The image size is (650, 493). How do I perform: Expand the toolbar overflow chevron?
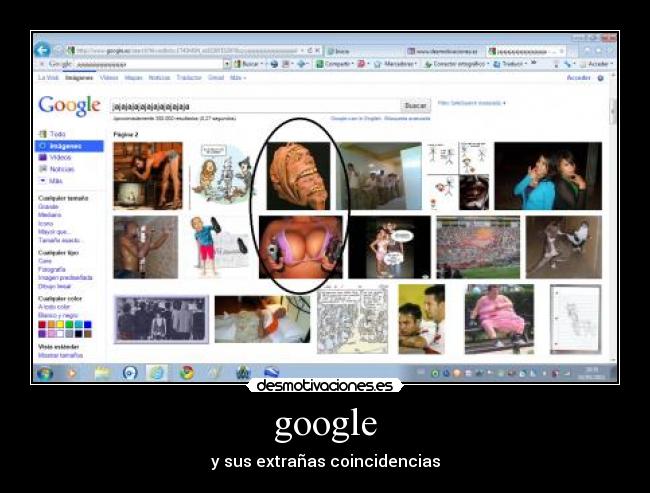(x=534, y=63)
